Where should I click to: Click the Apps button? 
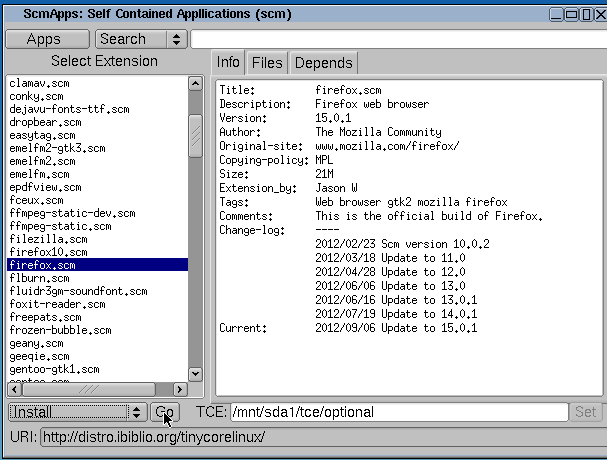pyautogui.click(x=48, y=39)
